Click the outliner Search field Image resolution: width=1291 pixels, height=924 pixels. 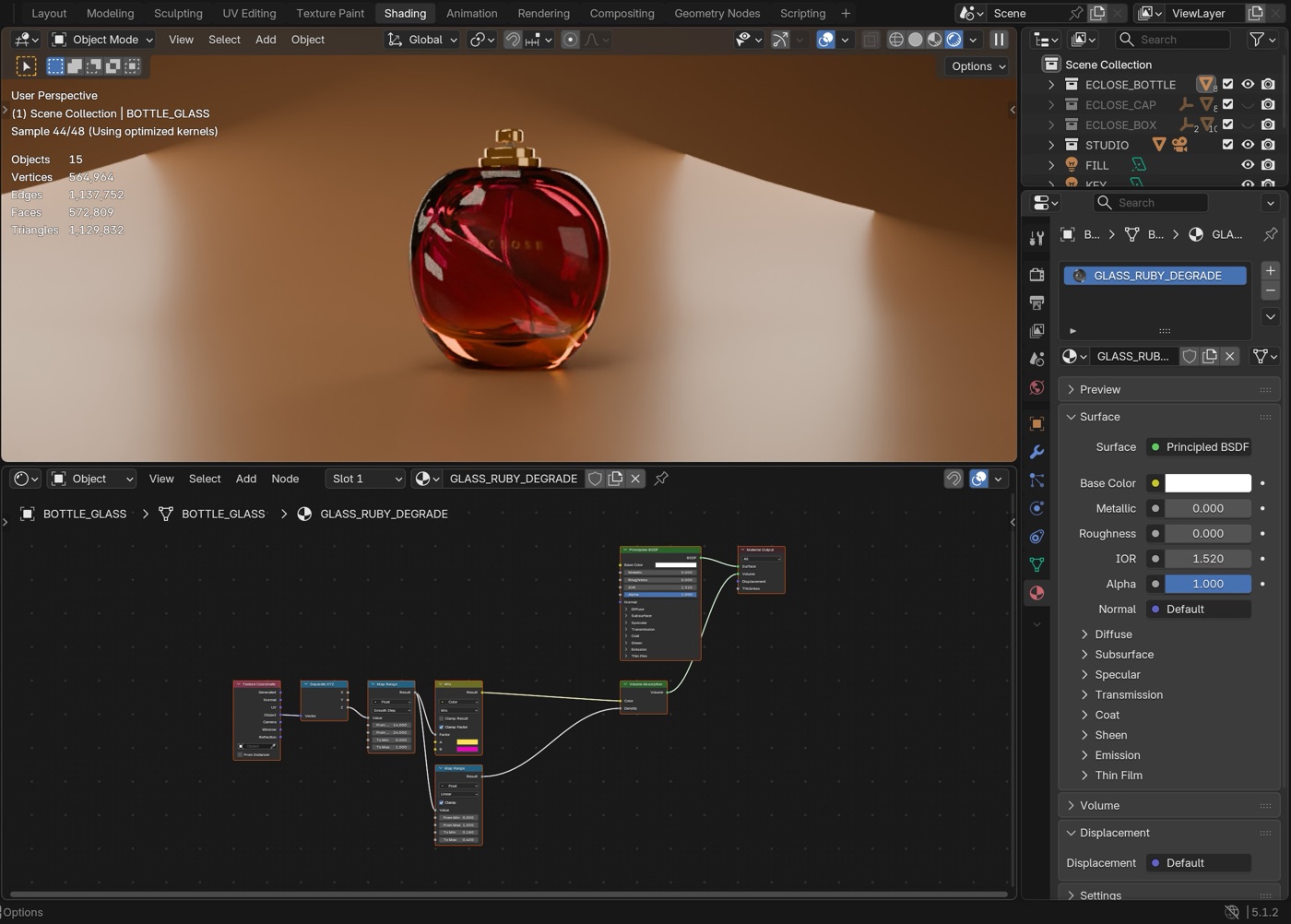click(x=1173, y=40)
